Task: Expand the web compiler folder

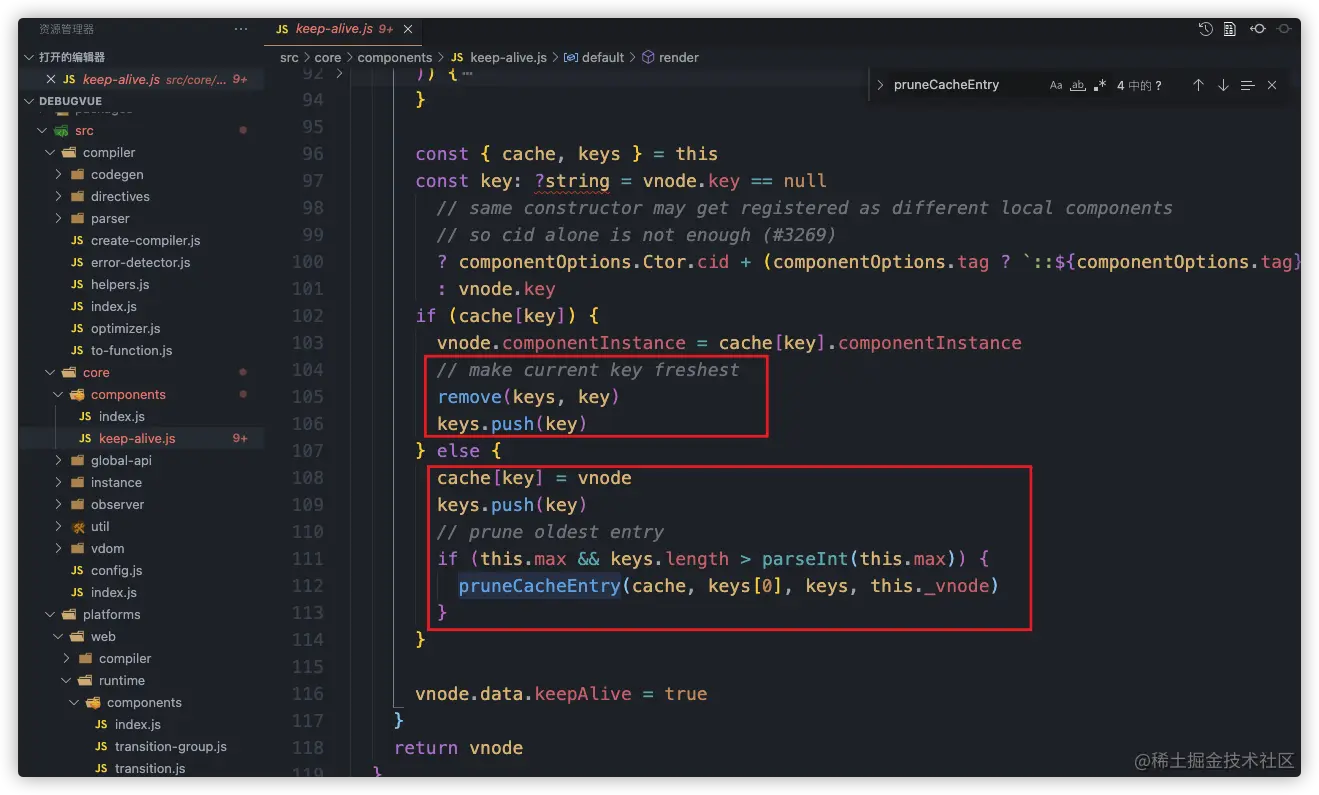Action: [66, 659]
